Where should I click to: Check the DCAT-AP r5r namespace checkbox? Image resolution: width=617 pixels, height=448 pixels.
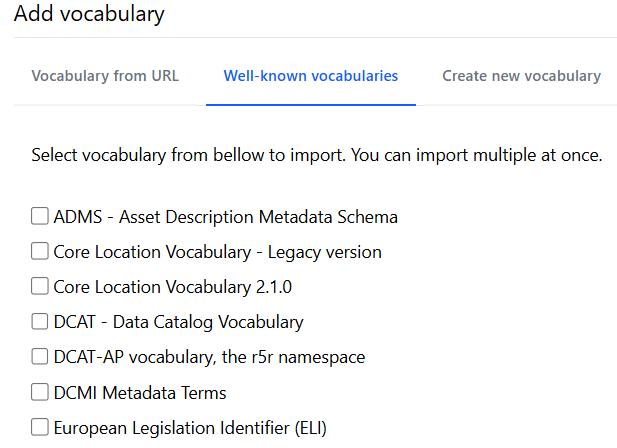pos(40,357)
